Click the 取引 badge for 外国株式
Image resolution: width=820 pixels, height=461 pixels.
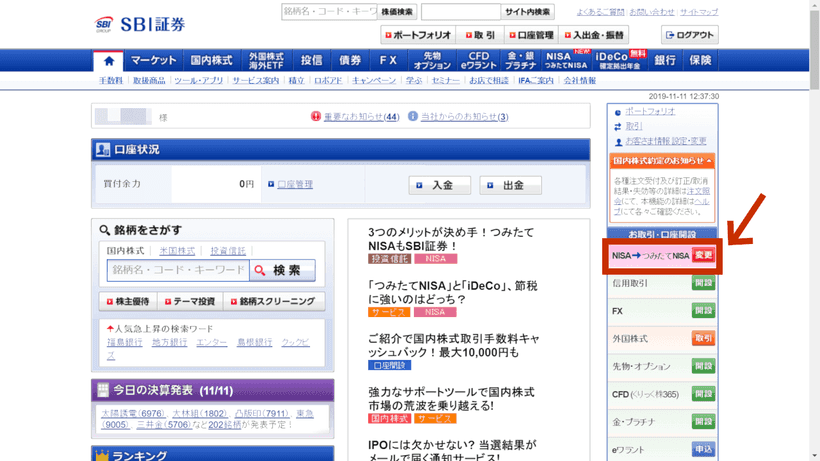pos(703,338)
